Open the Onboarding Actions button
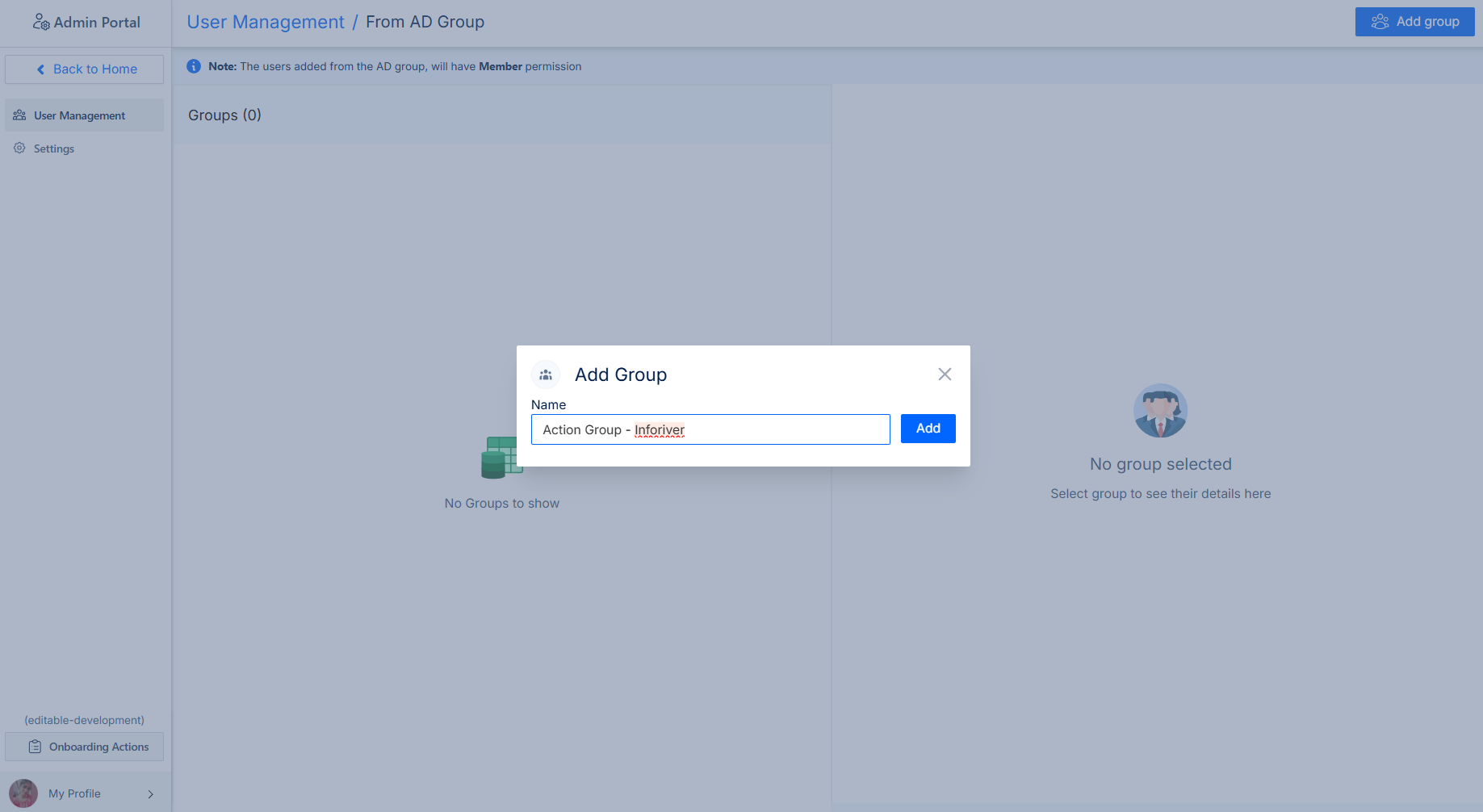 coord(84,747)
